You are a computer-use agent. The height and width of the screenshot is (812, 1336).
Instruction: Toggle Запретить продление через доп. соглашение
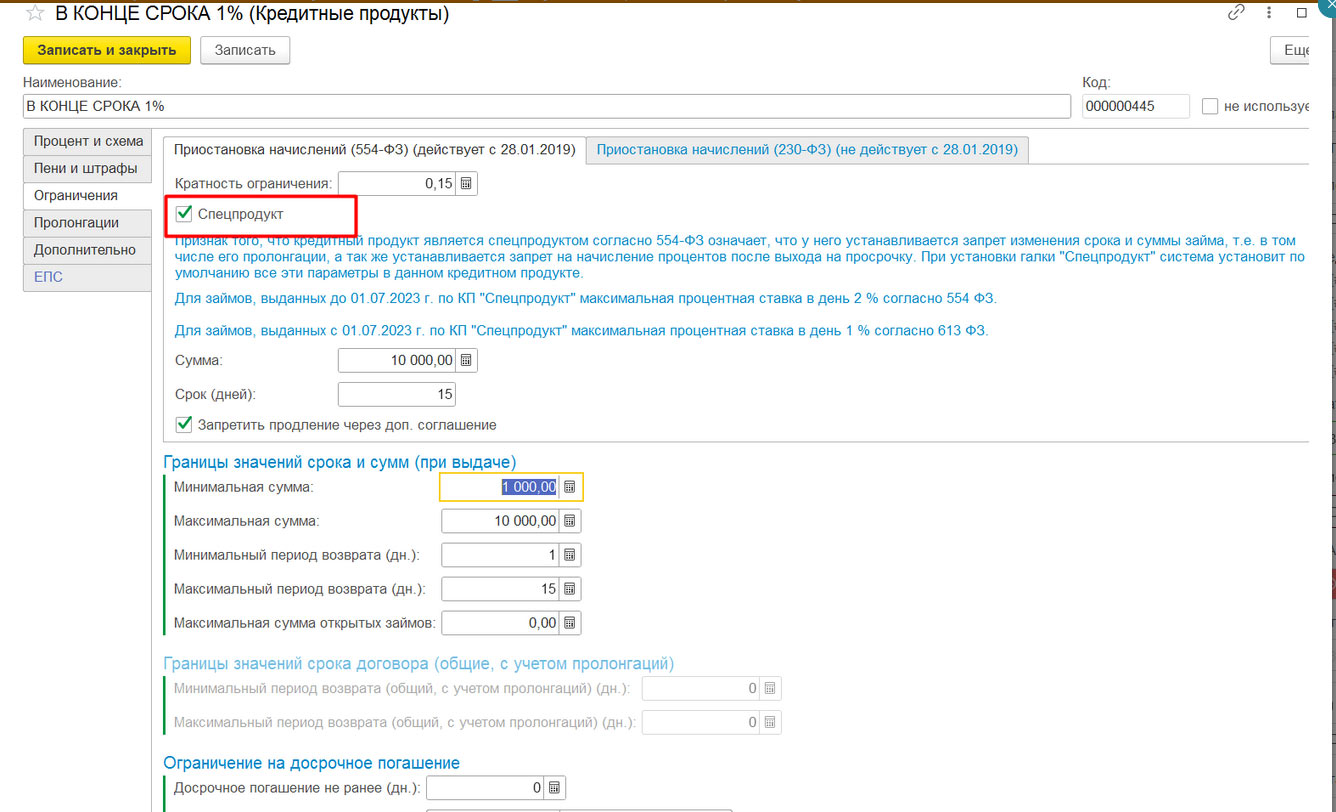pyautogui.click(x=184, y=424)
